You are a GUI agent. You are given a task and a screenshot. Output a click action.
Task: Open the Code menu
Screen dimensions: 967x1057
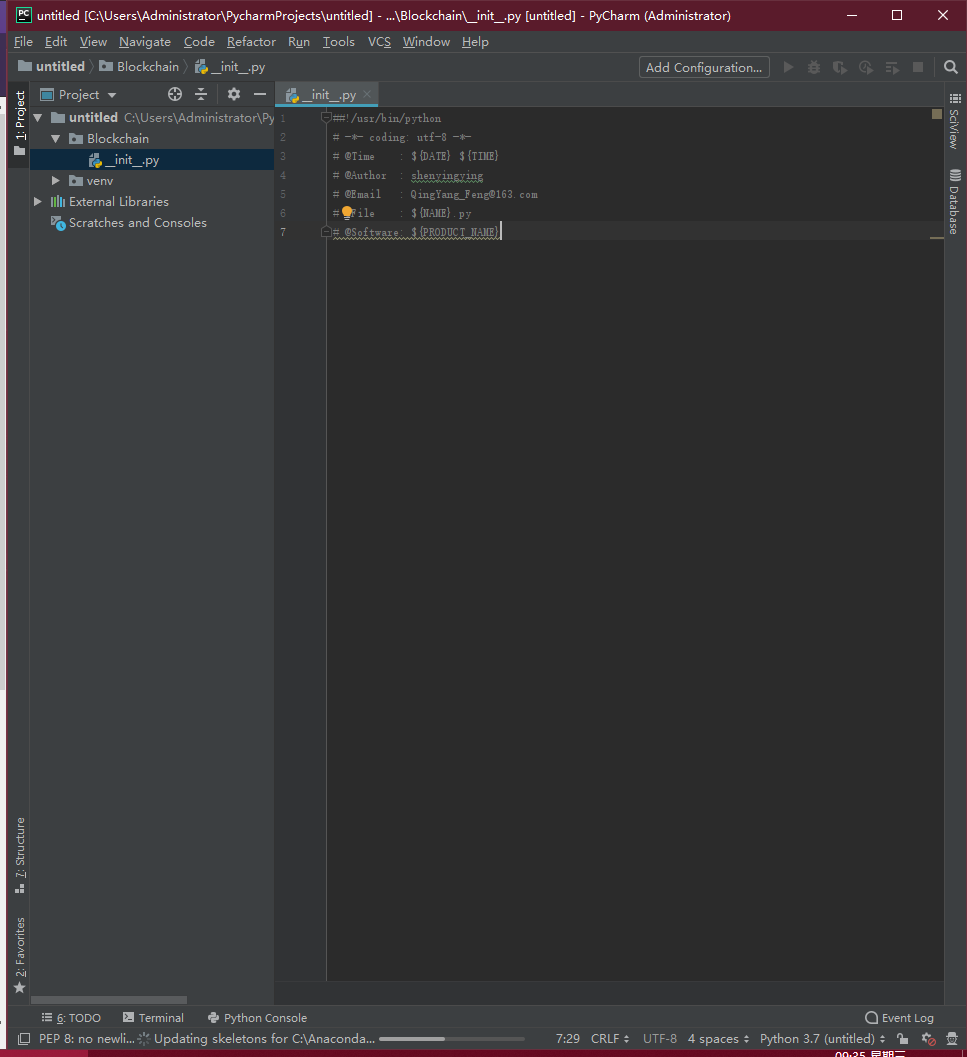pyautogui.click(x=199, y=42)
